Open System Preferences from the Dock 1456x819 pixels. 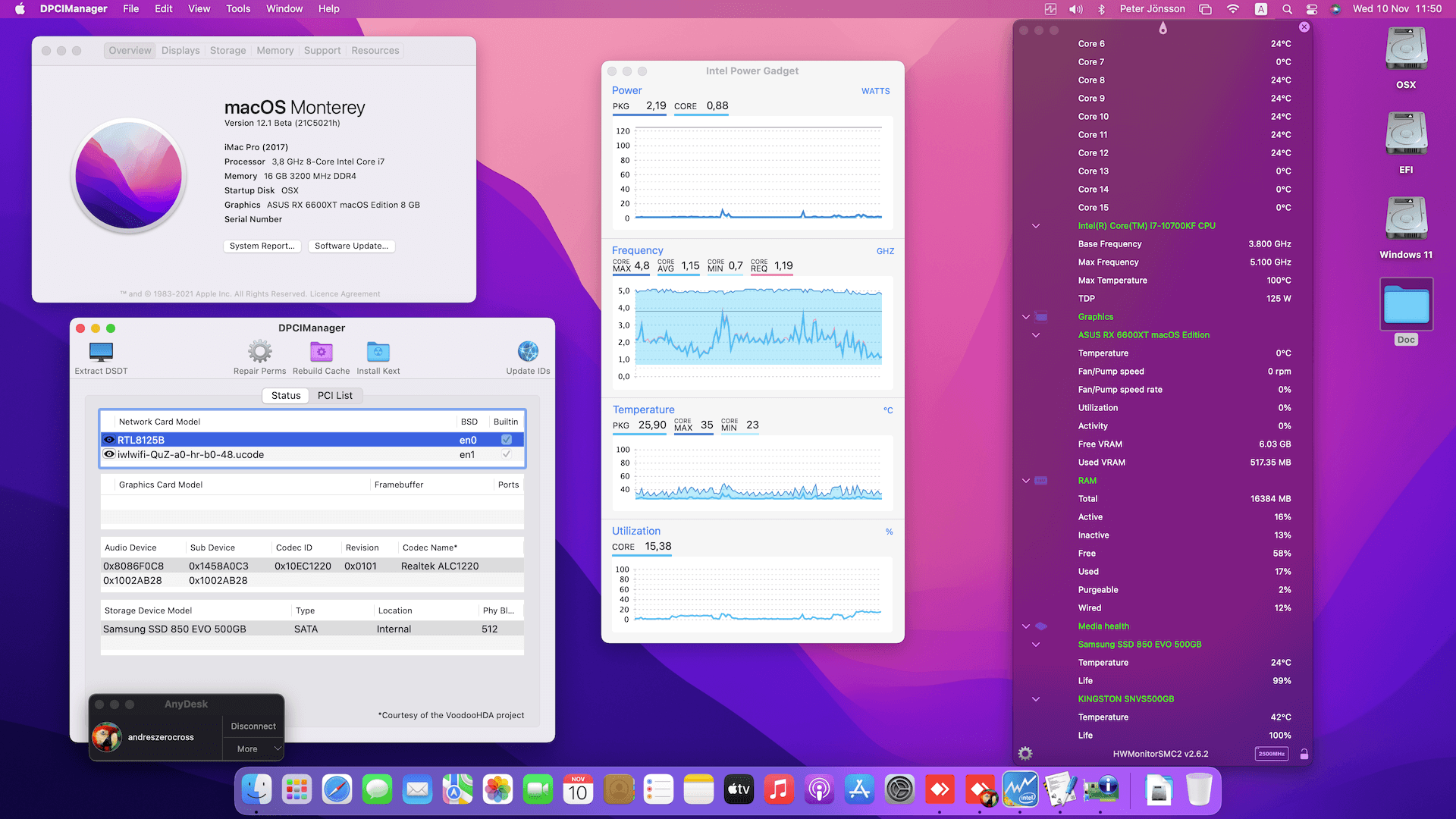coord(899,790)
